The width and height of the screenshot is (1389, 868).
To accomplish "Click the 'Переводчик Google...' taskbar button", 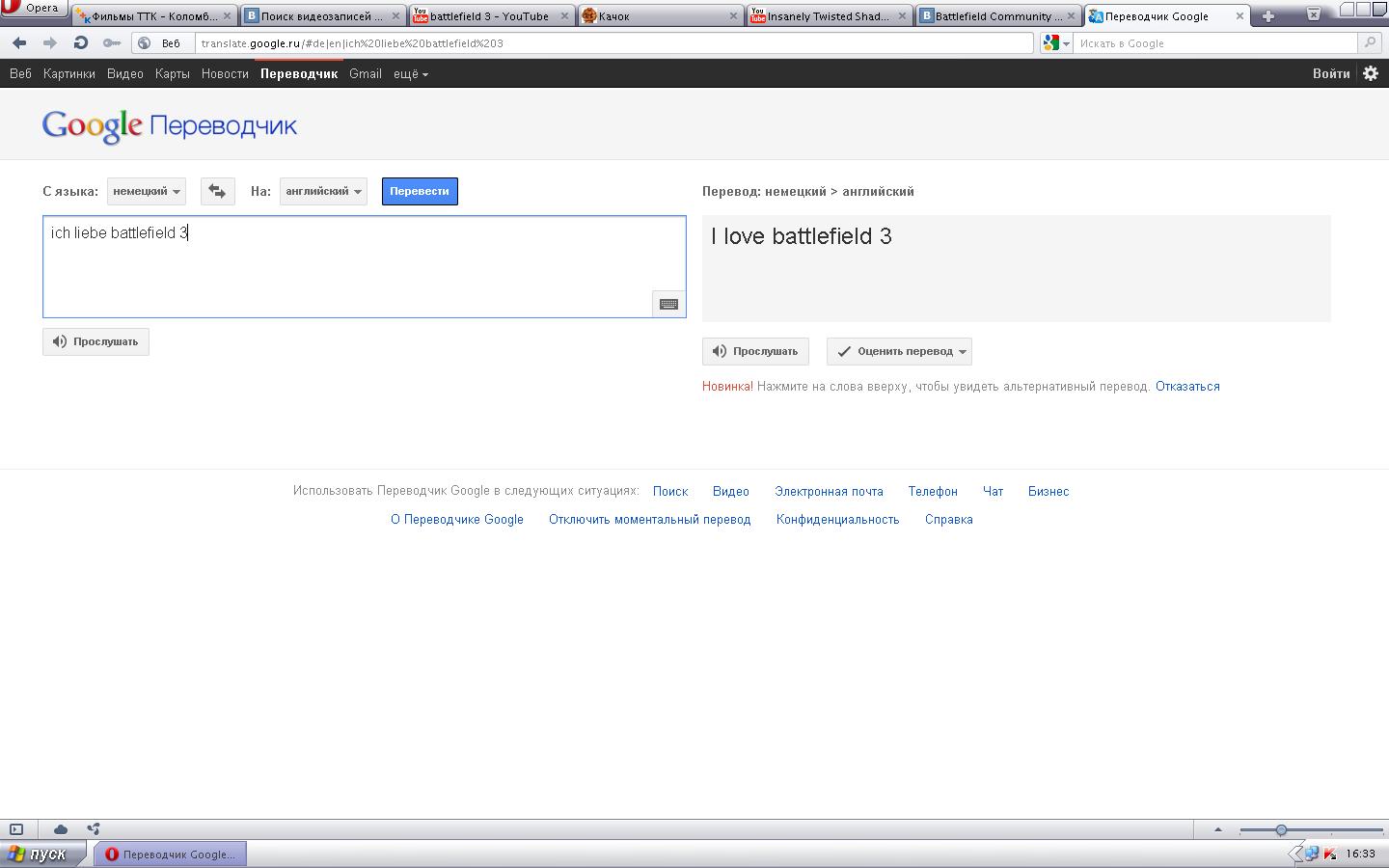I will click(x=171, y=854).
